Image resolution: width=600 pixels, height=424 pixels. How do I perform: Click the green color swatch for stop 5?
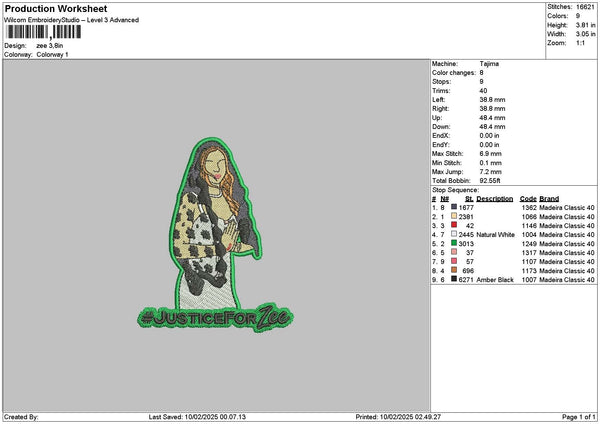click(453, 243)
